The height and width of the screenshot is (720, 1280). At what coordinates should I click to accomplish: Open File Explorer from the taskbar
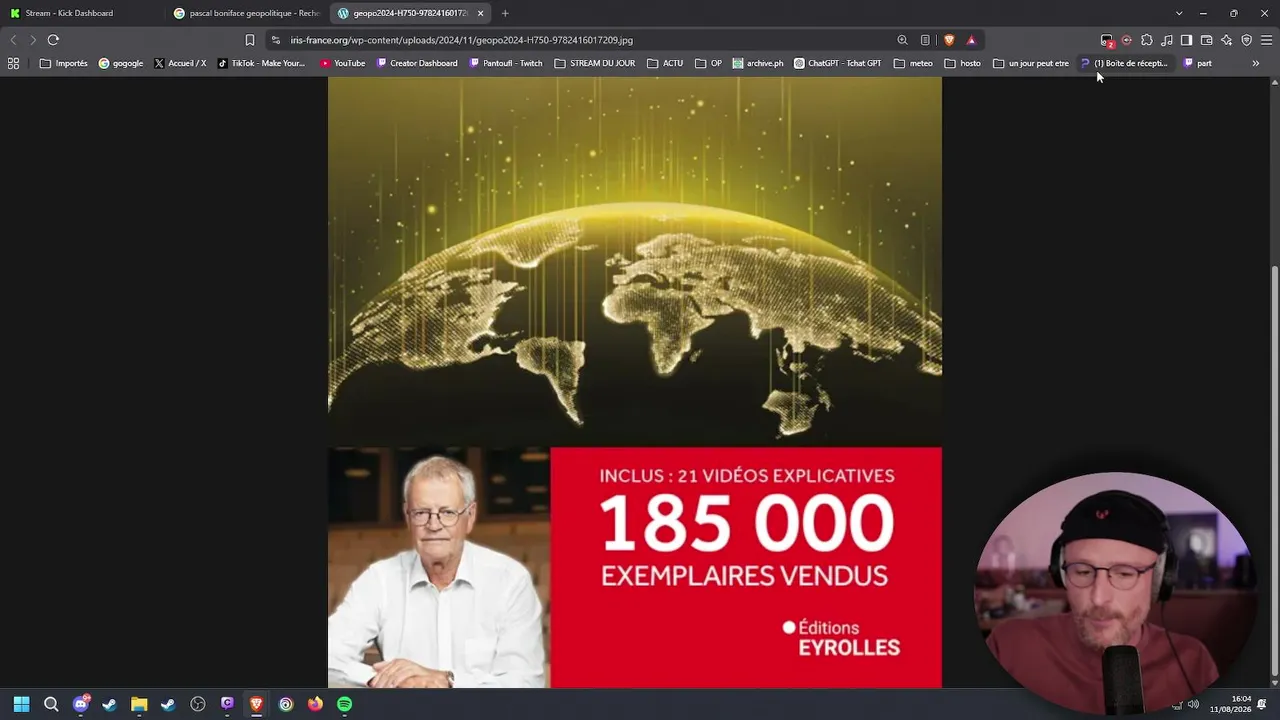coord(139,704)
